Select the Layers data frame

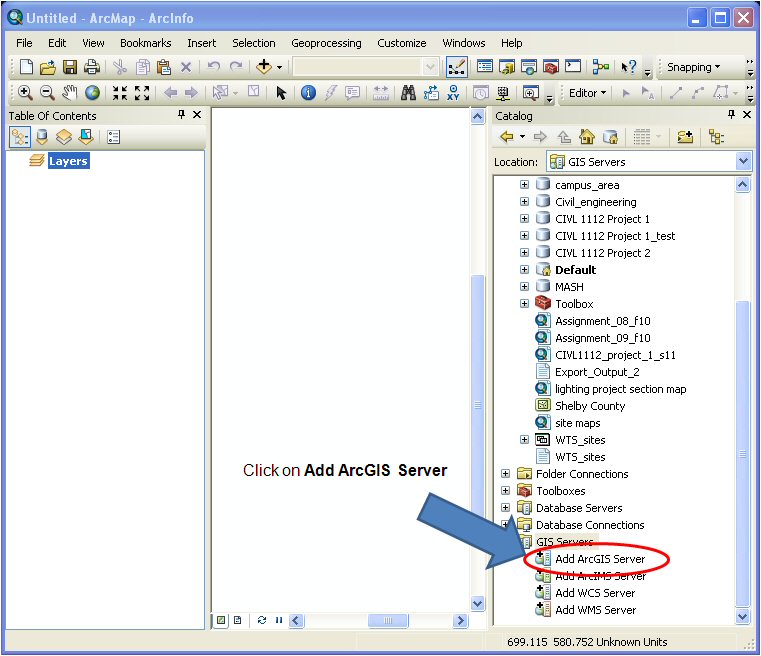tap(68, 161)
